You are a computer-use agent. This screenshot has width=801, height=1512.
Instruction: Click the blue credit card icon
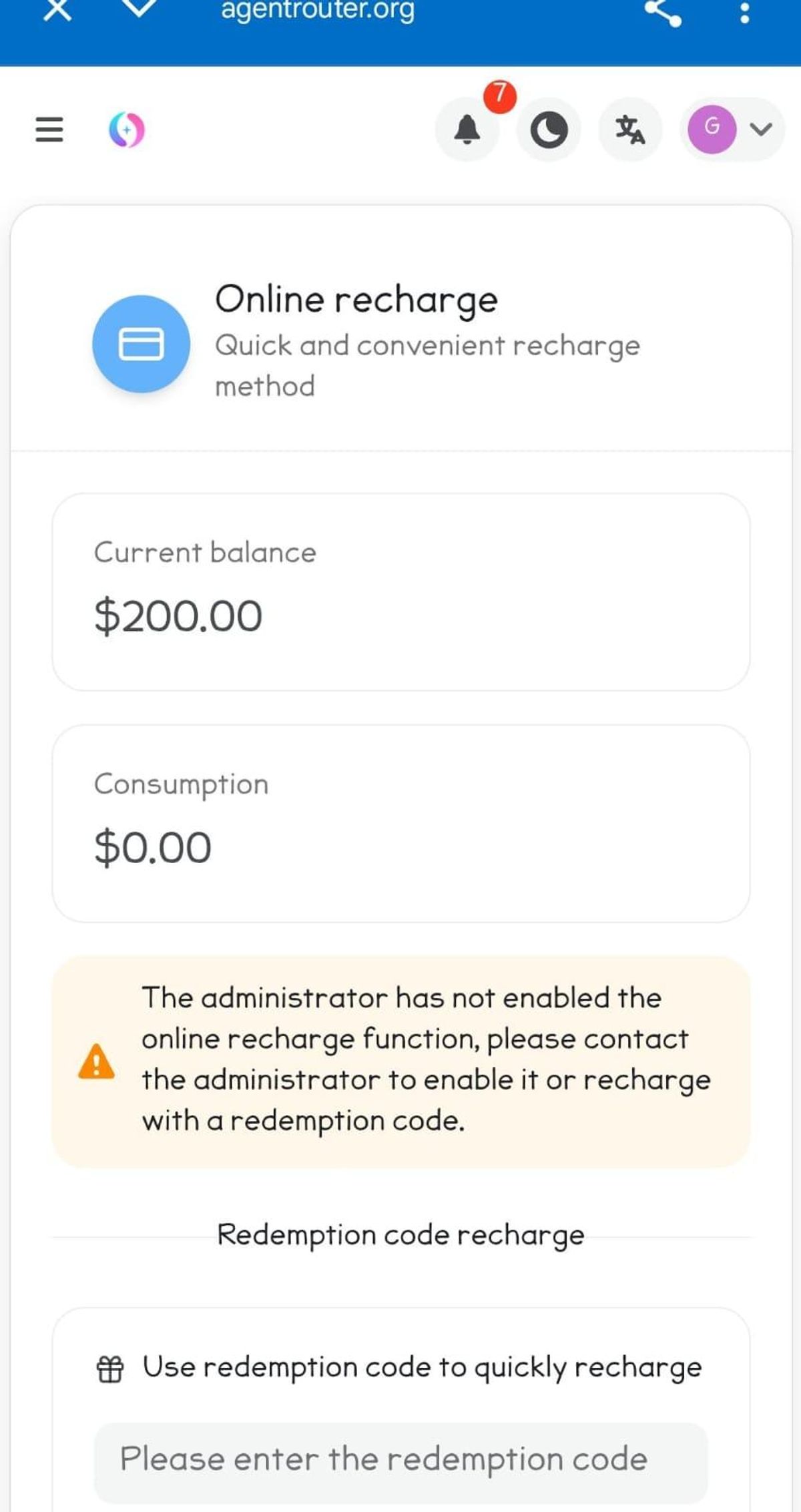141,344
